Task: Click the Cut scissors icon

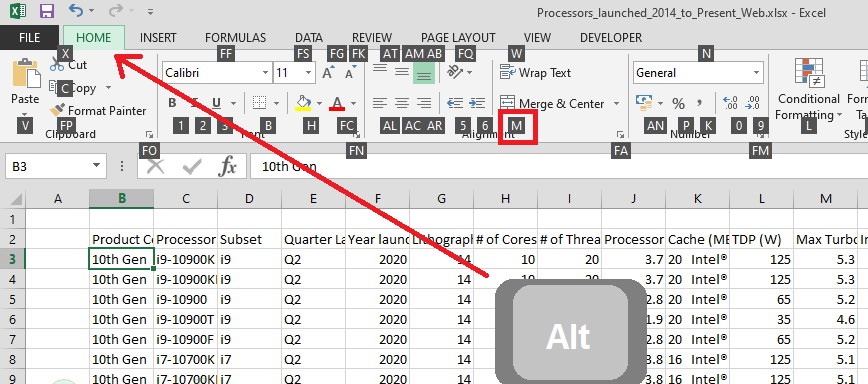Action: pos(56,65)
